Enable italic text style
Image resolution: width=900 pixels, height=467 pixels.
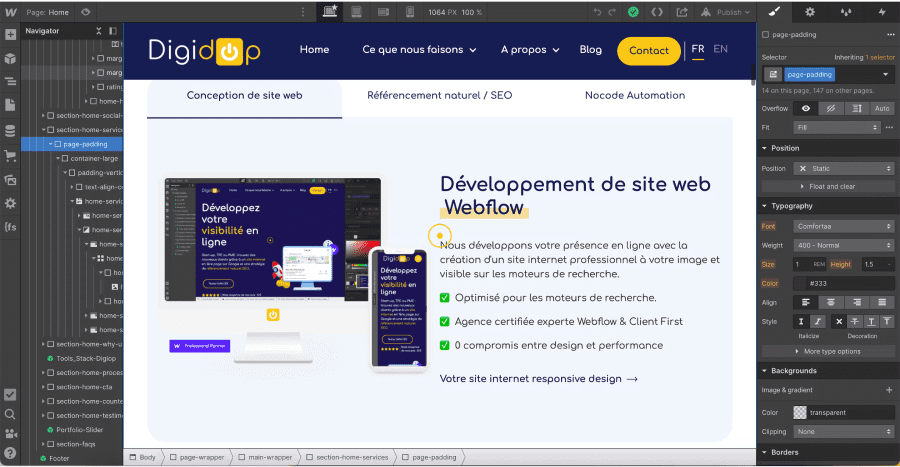point(818,322)
